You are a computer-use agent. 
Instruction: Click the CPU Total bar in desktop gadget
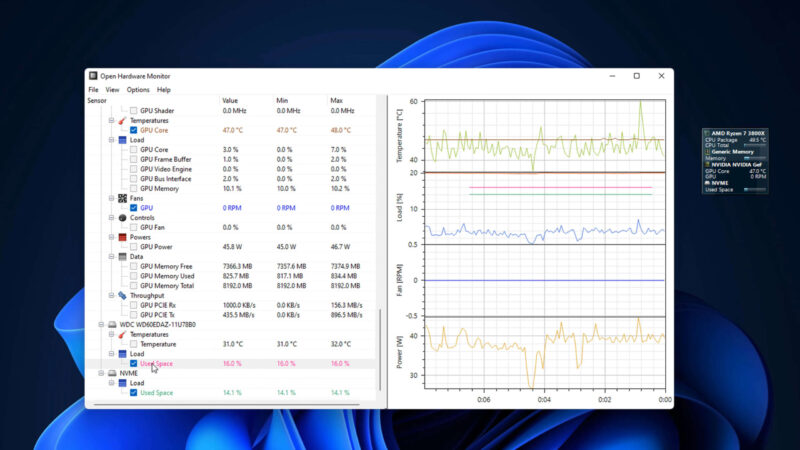click(755, 145)
